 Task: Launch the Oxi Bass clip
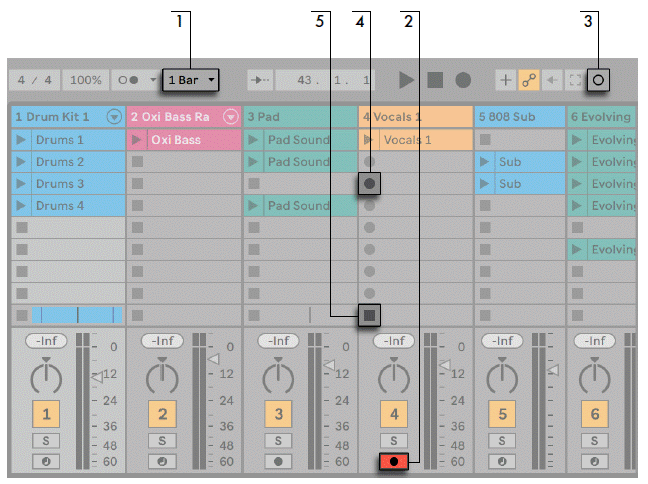(x=138, y=140)
